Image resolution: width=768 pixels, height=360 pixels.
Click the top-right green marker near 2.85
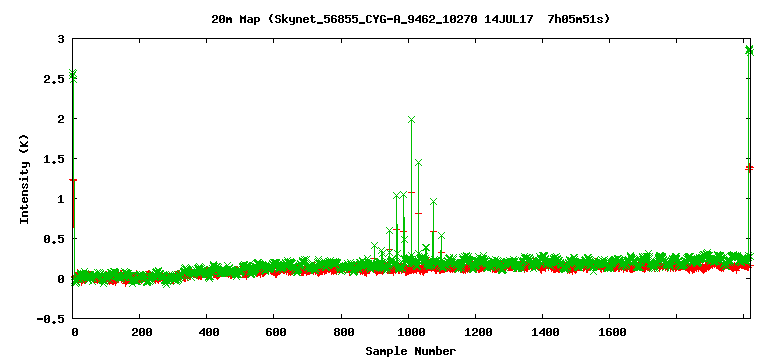pyautogui.click(x=749, y=50)
